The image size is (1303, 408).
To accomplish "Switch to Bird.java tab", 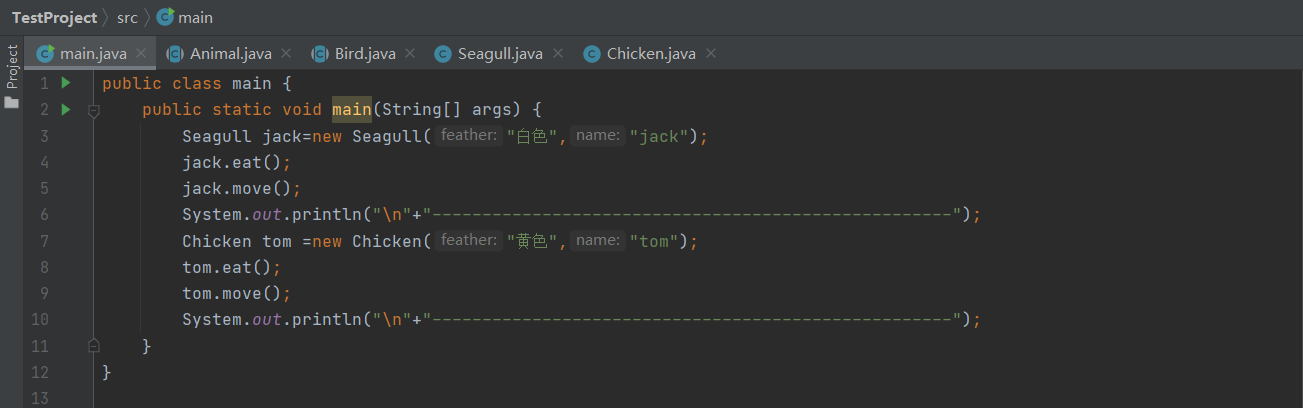I will click(367, 54).
